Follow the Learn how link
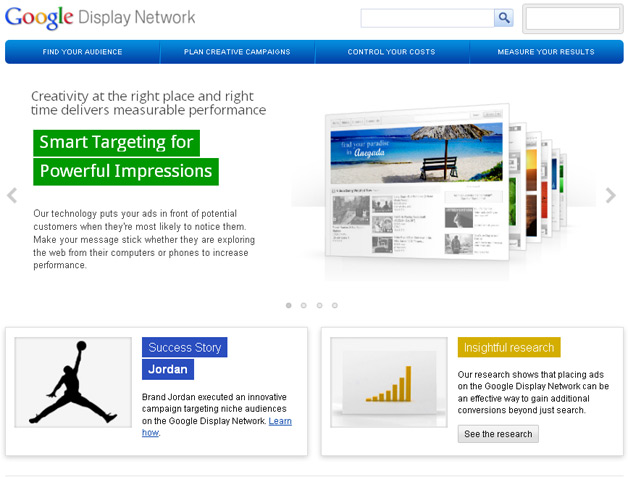 tap(280, 421)
